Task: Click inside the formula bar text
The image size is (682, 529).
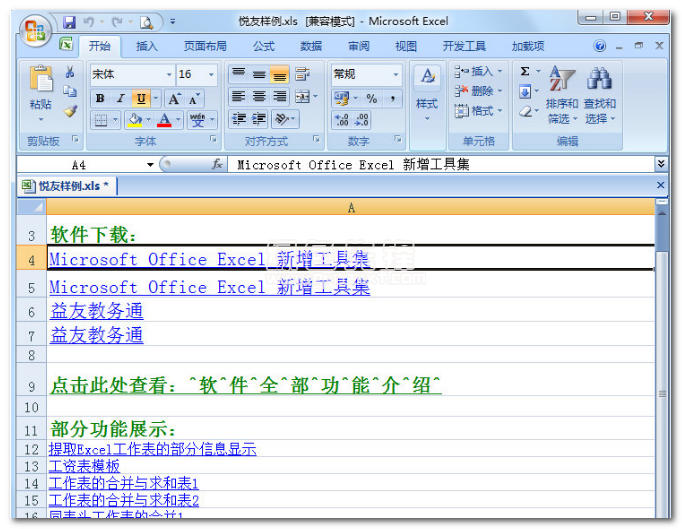Action: [x=353, y=165]
